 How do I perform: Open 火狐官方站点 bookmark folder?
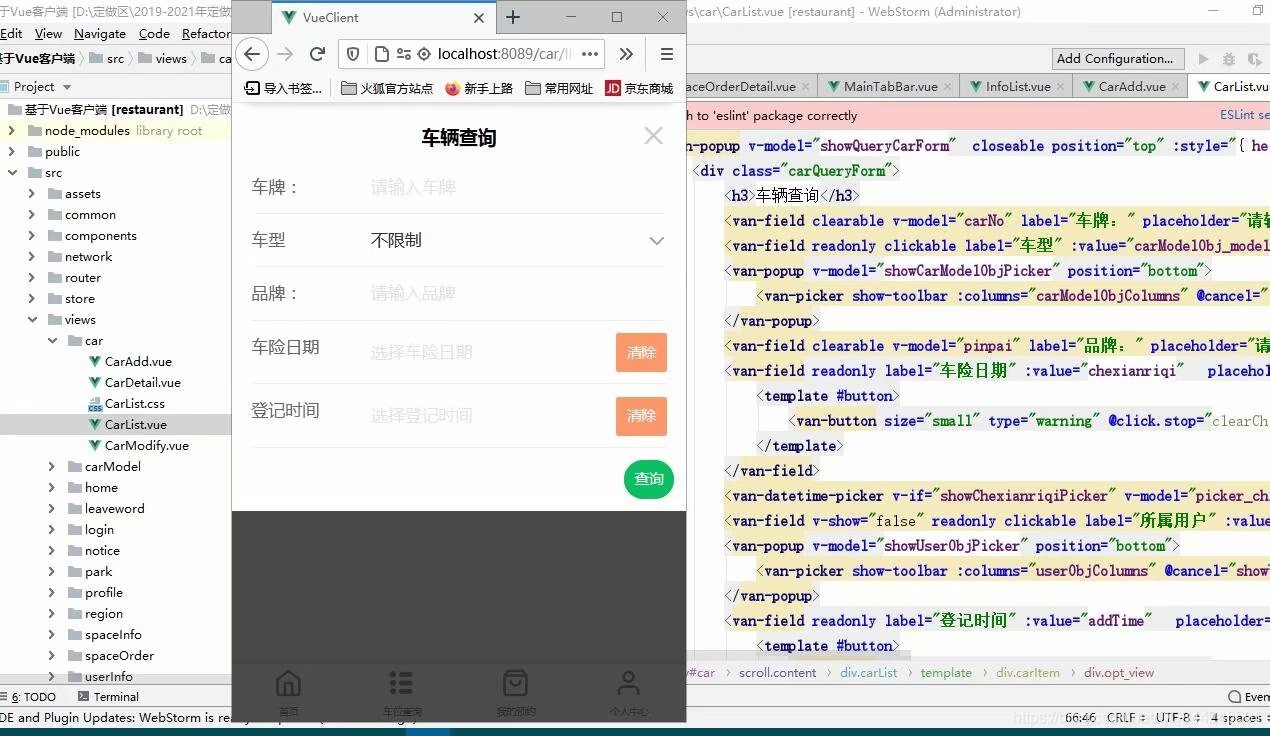point(387,88)
